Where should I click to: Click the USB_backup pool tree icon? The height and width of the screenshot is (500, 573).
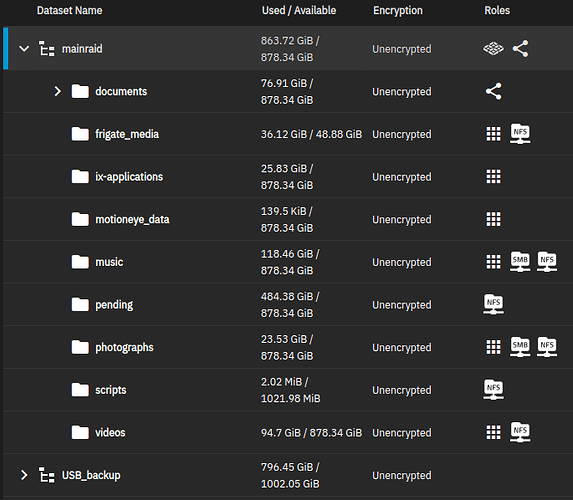(47, 475)
